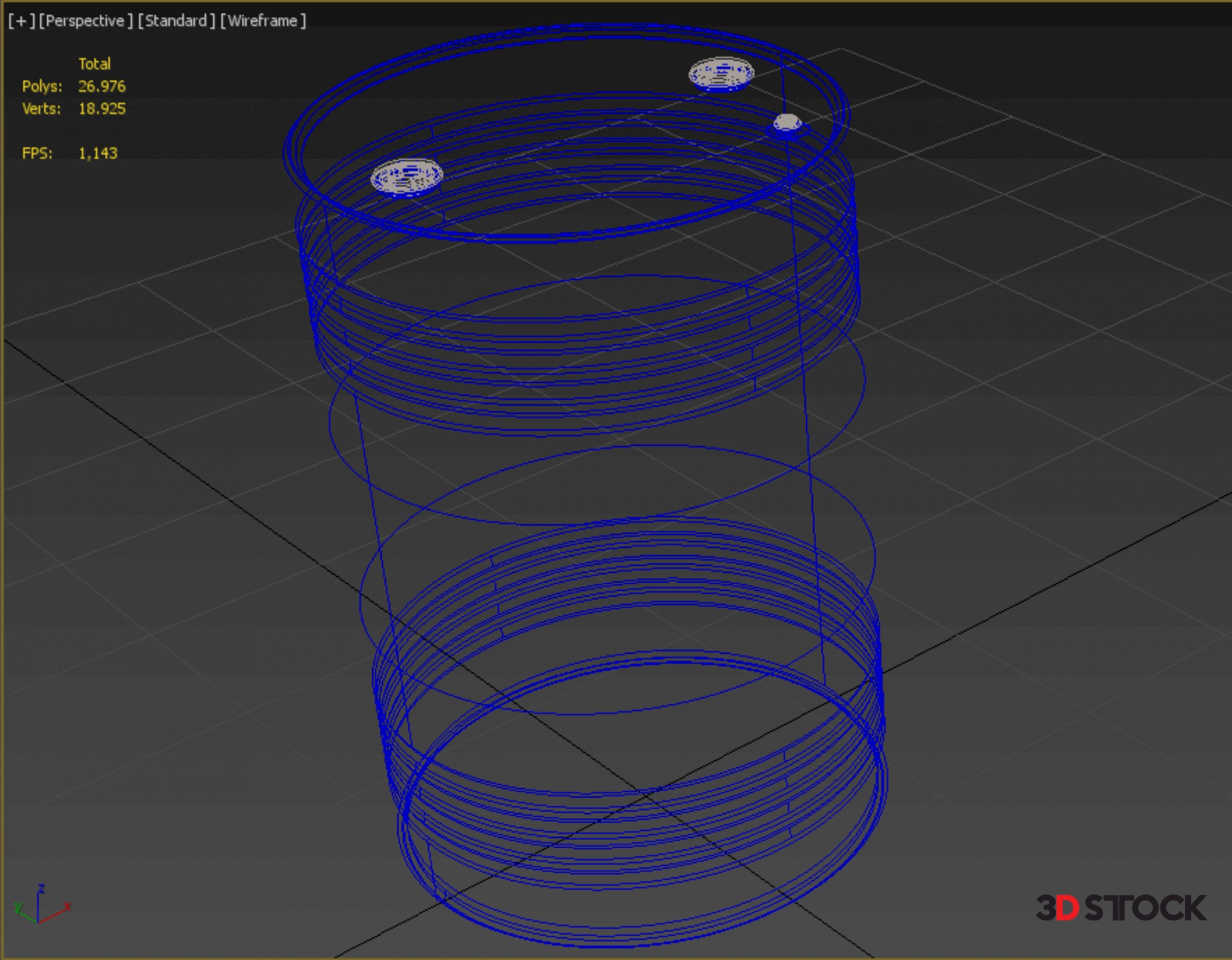Open the [+] general viewport menu
Screen dimensions: 1232x960
click(x=21, y=21)
